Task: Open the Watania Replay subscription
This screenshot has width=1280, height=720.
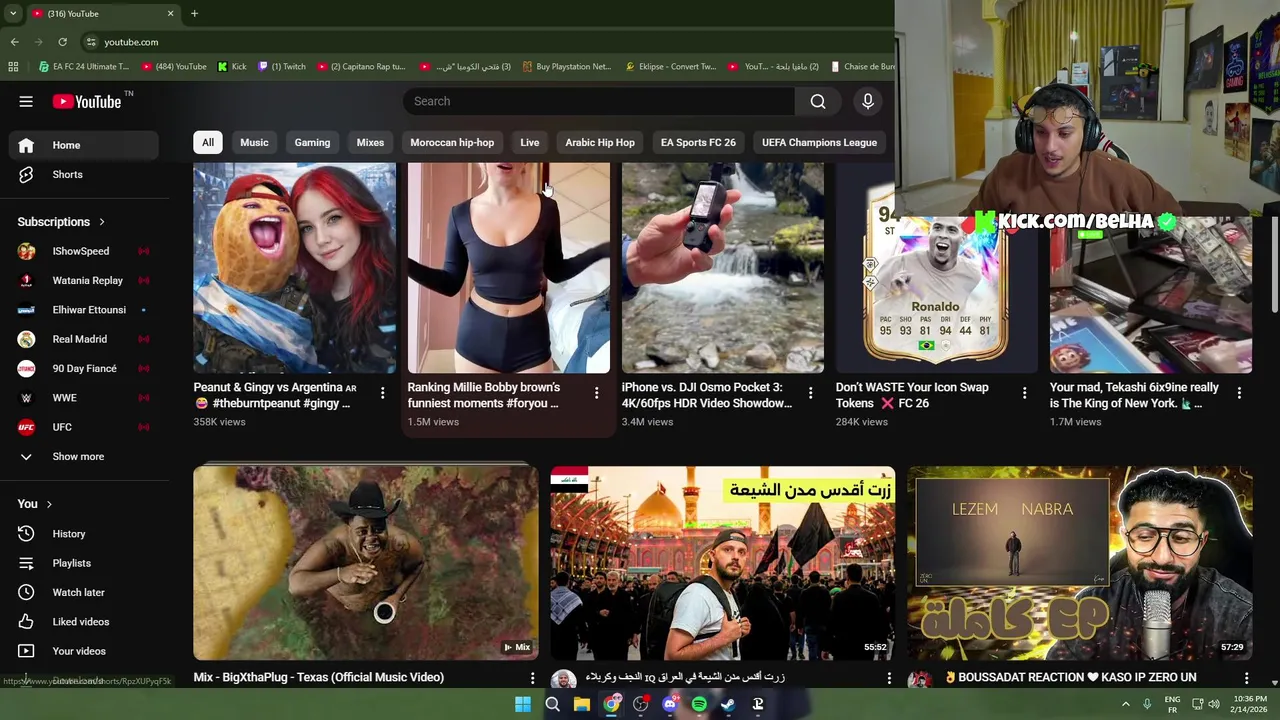Action: [86, 280]
